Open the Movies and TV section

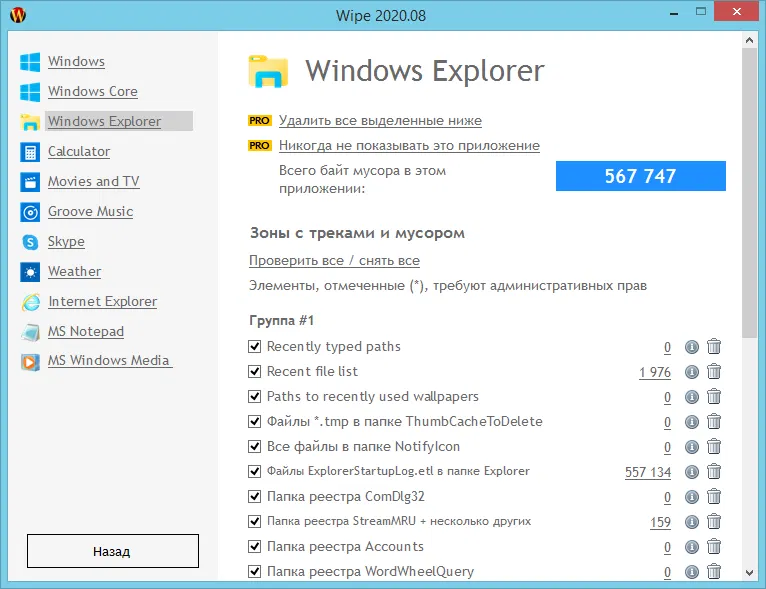tap(94, 181)
